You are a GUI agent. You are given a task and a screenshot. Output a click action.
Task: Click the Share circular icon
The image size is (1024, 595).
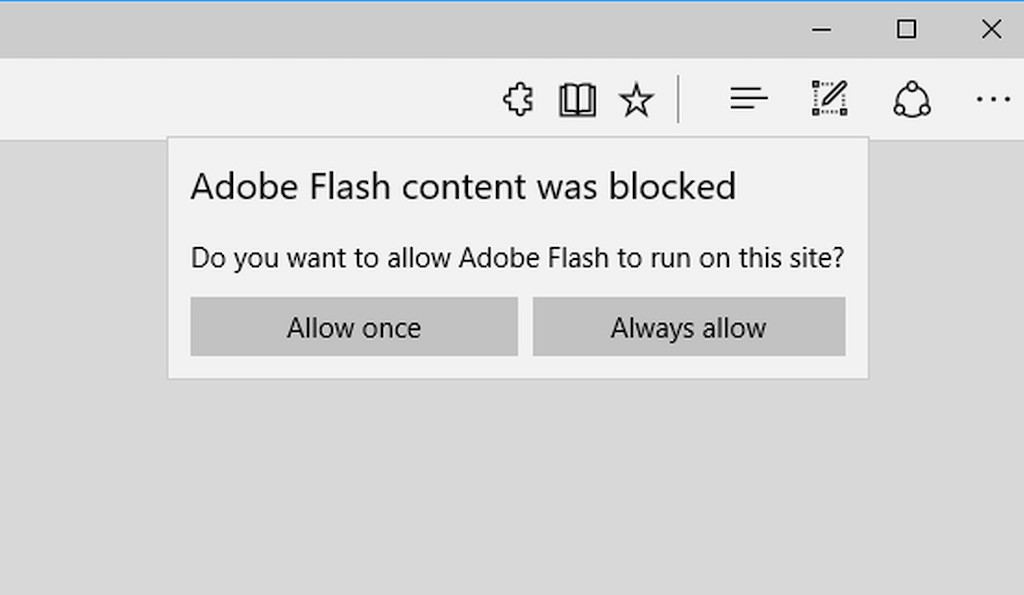(912, 99)
